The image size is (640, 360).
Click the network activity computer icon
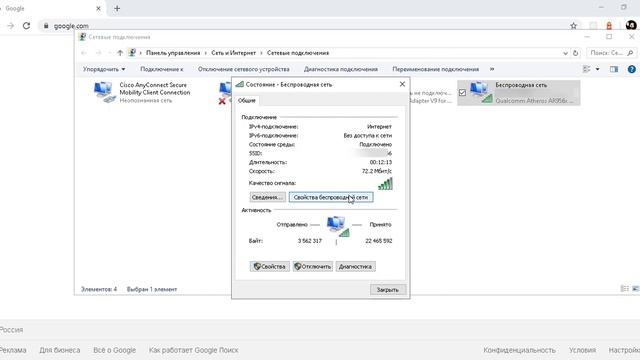tap(338, 227)
